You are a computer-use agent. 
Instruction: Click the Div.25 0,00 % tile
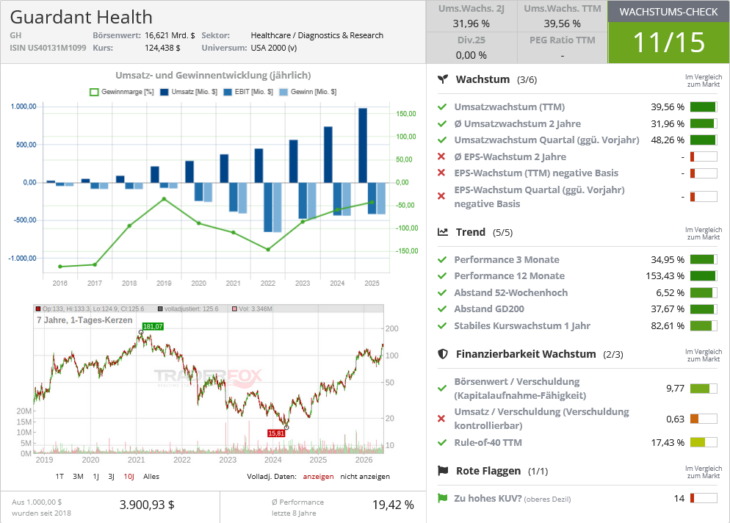(471, 48)
